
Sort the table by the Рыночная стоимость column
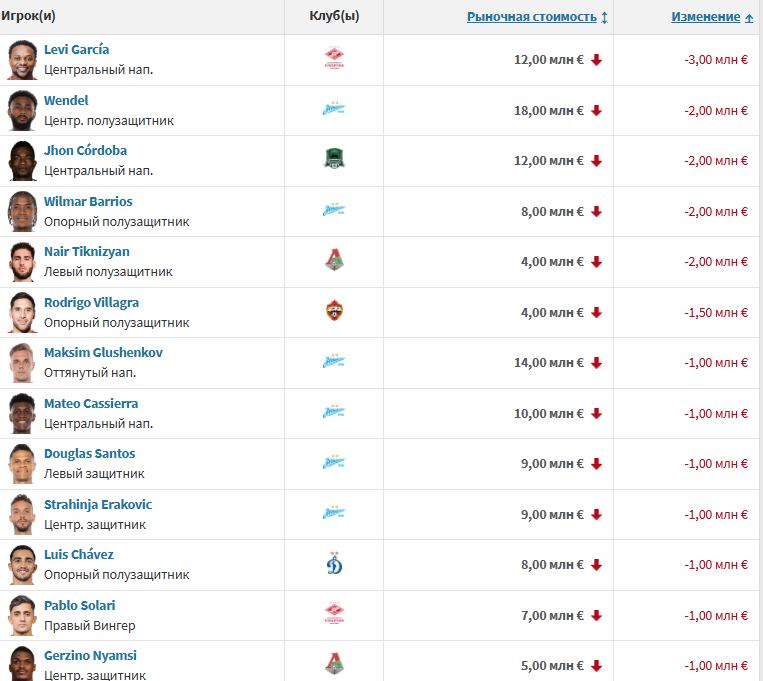(531, 17)
